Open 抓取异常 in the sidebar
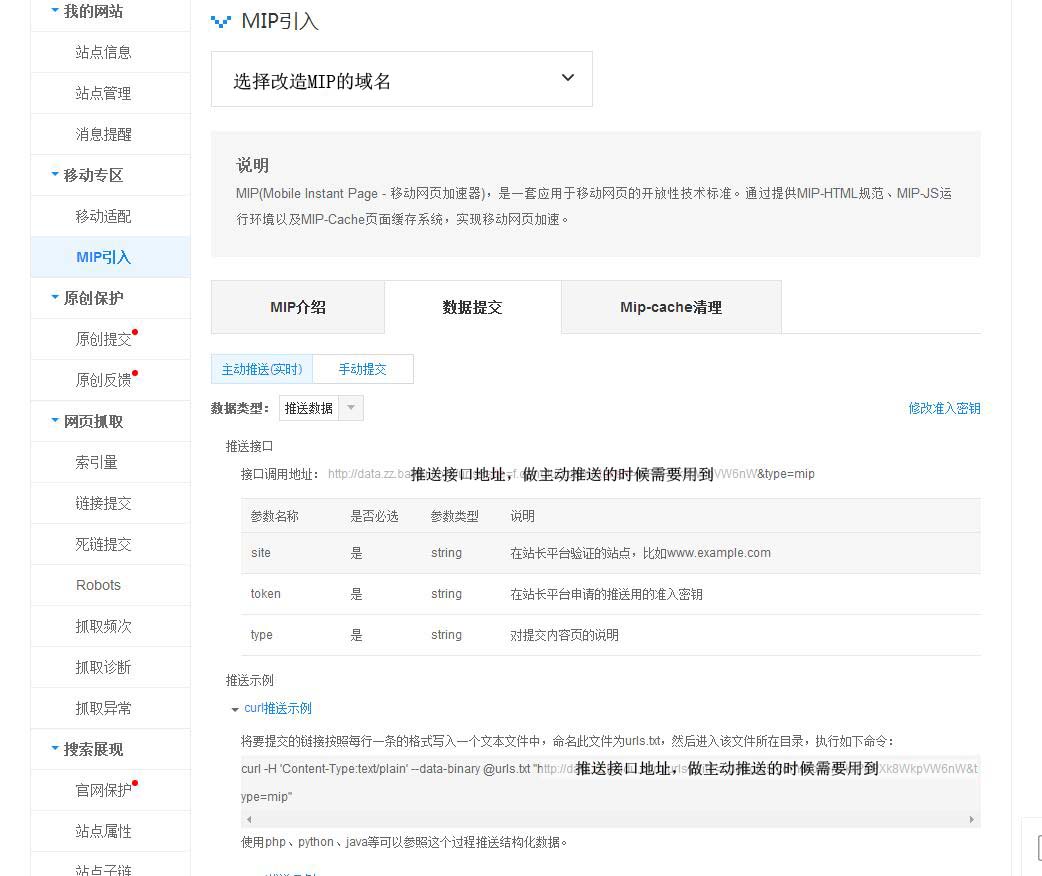The width and height of the screenshot is (1042, 876). coord(103,709)
